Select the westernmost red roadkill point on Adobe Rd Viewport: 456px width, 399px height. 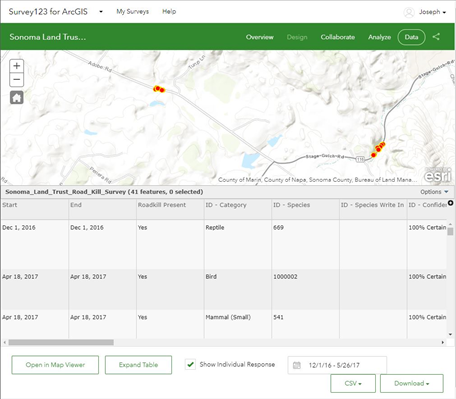tap(155, 88)
